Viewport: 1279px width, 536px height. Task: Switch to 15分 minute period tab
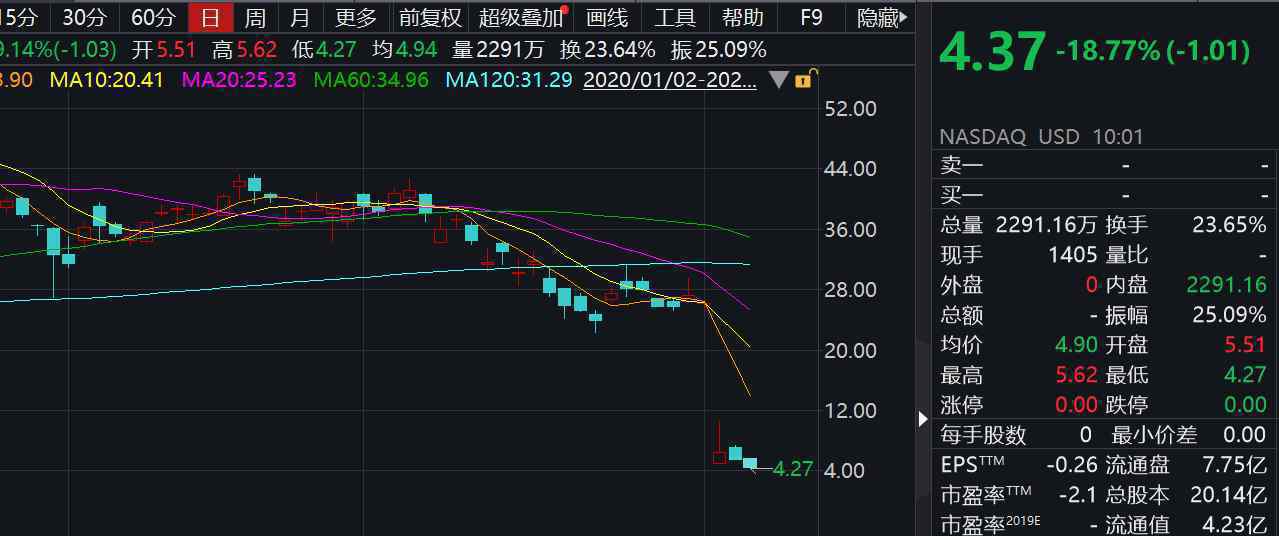click(x=19, y=17)
